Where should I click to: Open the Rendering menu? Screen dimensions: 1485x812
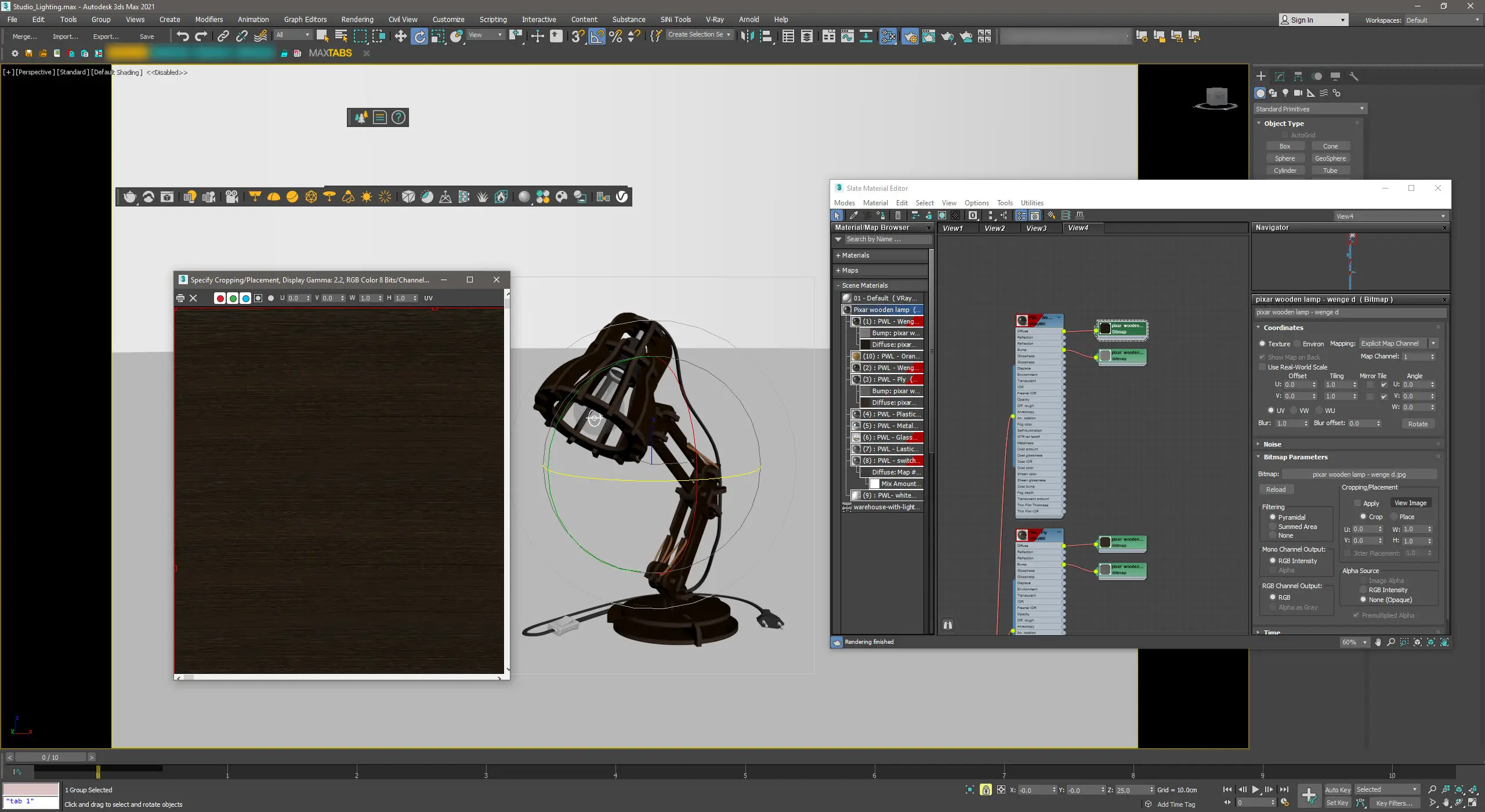click(x=357, y=19)
